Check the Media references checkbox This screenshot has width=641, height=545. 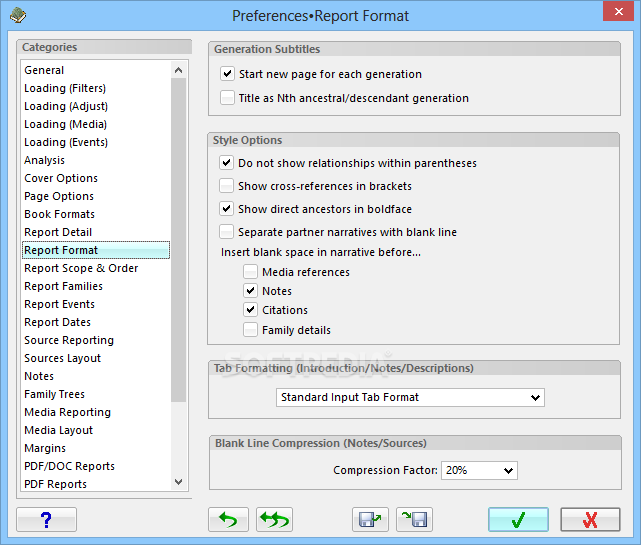click(251, 271)
